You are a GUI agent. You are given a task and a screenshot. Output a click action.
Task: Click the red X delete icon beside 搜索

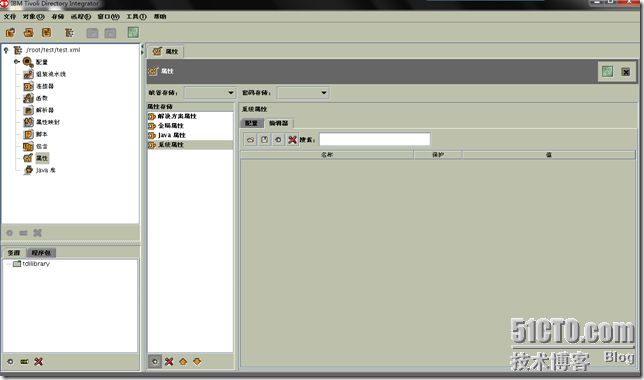tap(292, 140)
